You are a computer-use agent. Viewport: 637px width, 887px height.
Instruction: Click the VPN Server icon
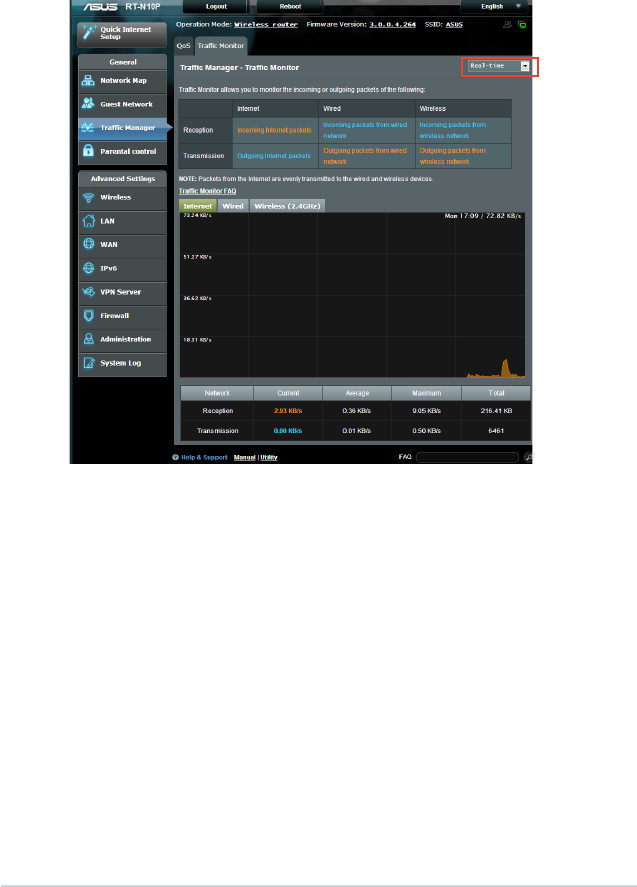click(88, 292)
